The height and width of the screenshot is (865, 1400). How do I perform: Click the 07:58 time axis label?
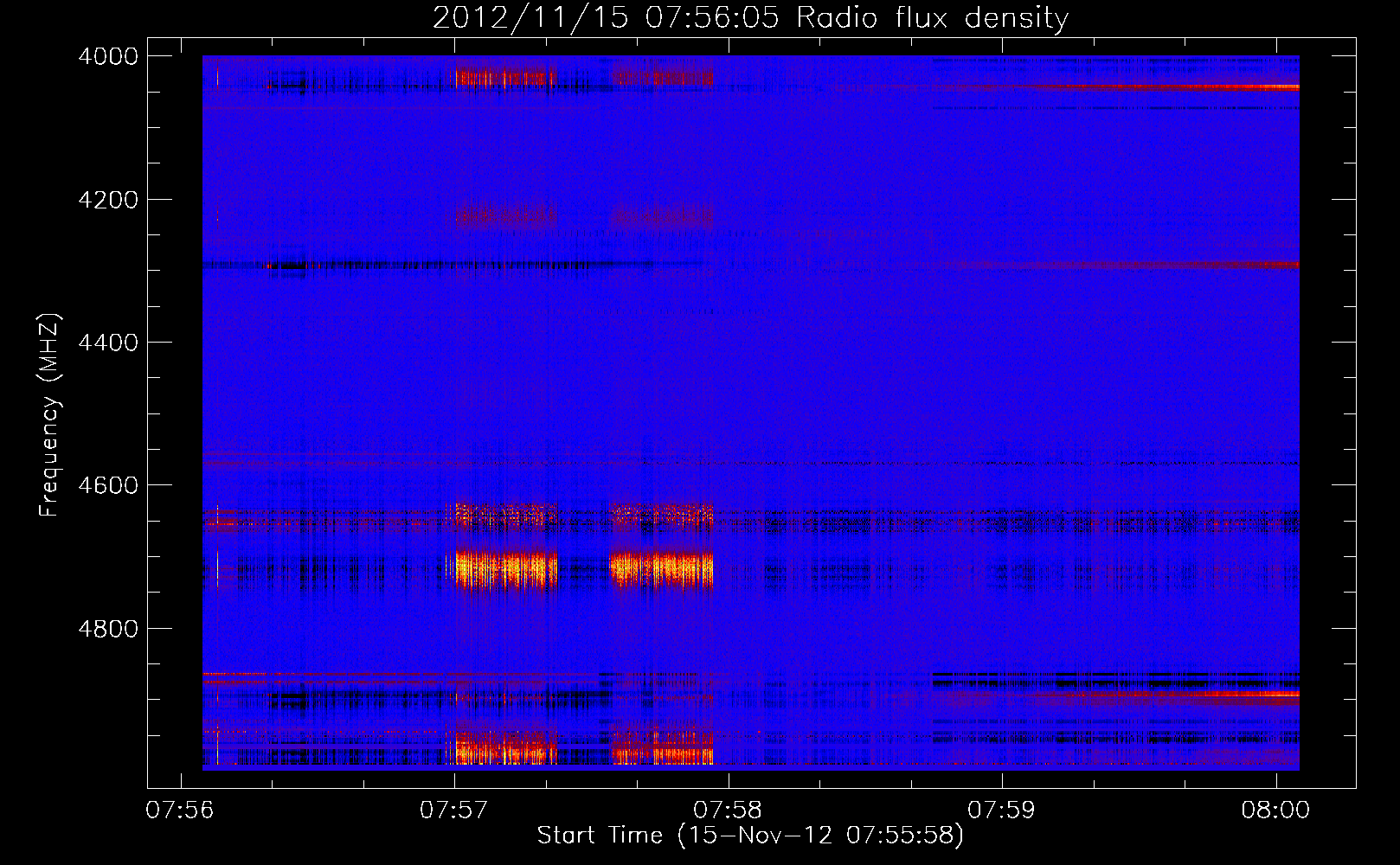[x=728, y=811]
